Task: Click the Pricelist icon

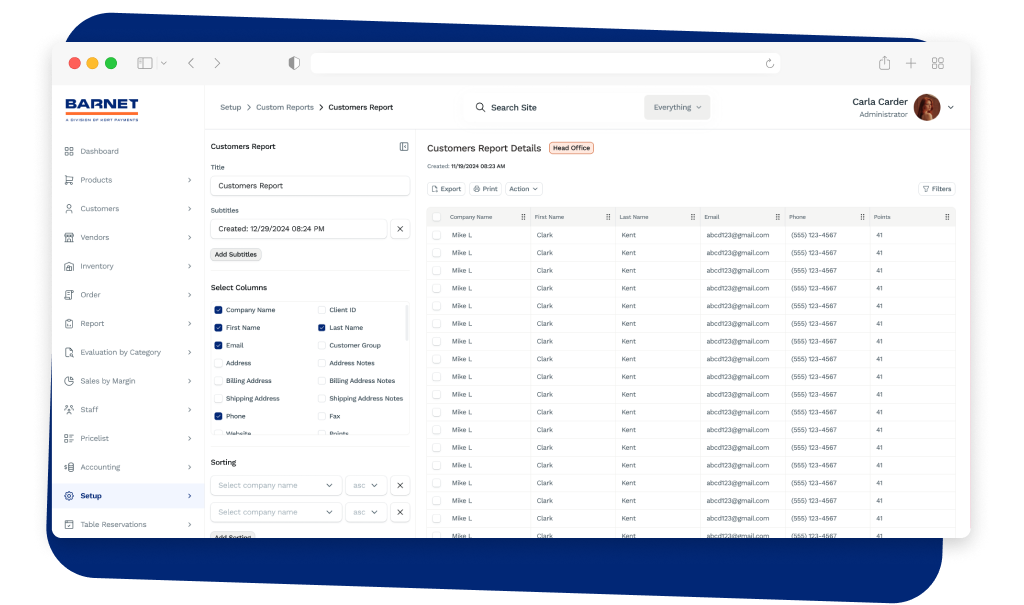Action: tap(69, 439)
